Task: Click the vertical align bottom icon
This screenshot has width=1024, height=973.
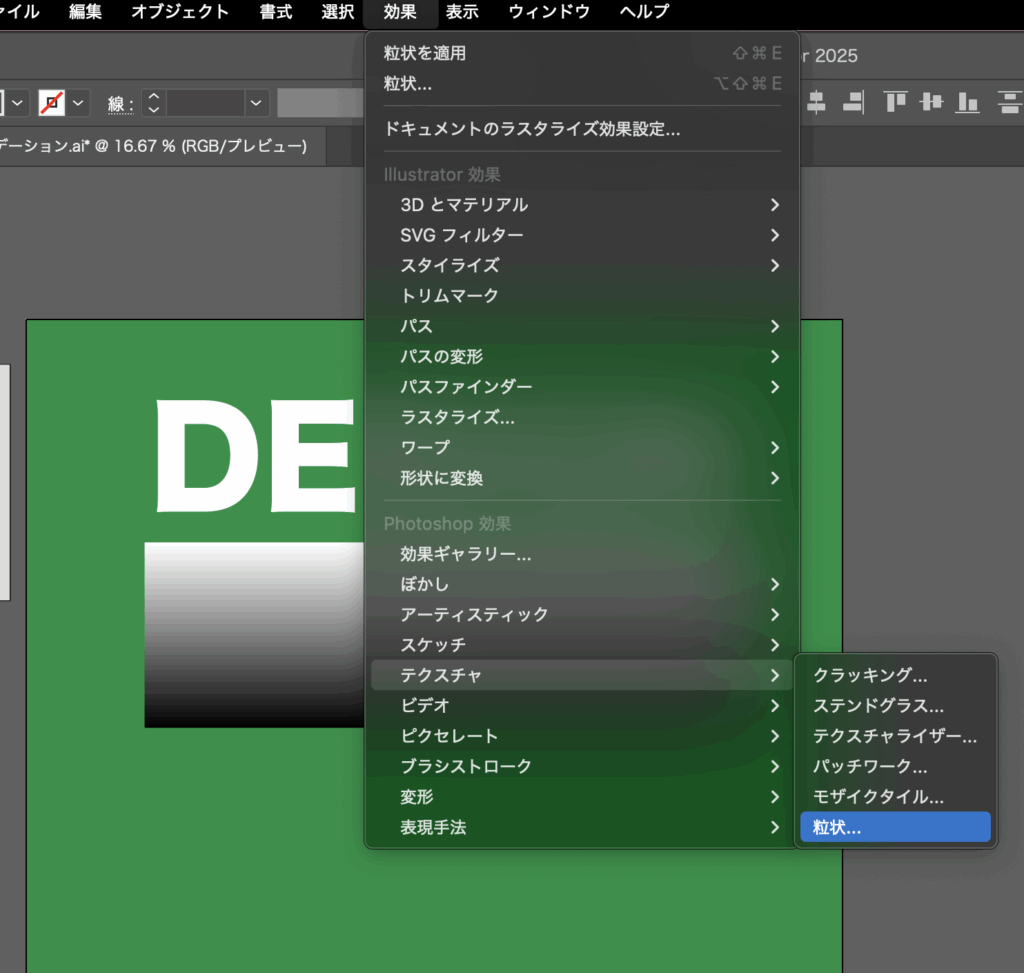Action: [x=968, y=102]
